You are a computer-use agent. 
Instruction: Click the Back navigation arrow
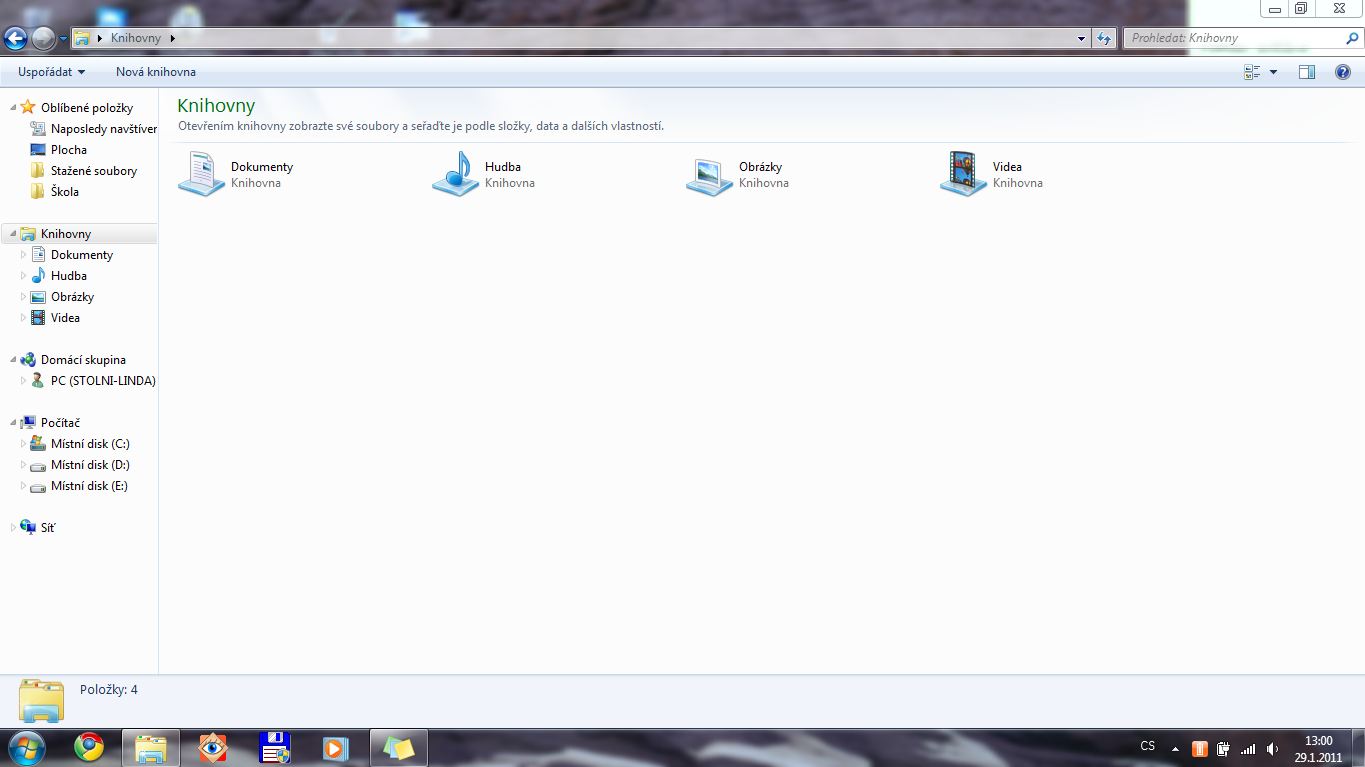coord(16,39)
